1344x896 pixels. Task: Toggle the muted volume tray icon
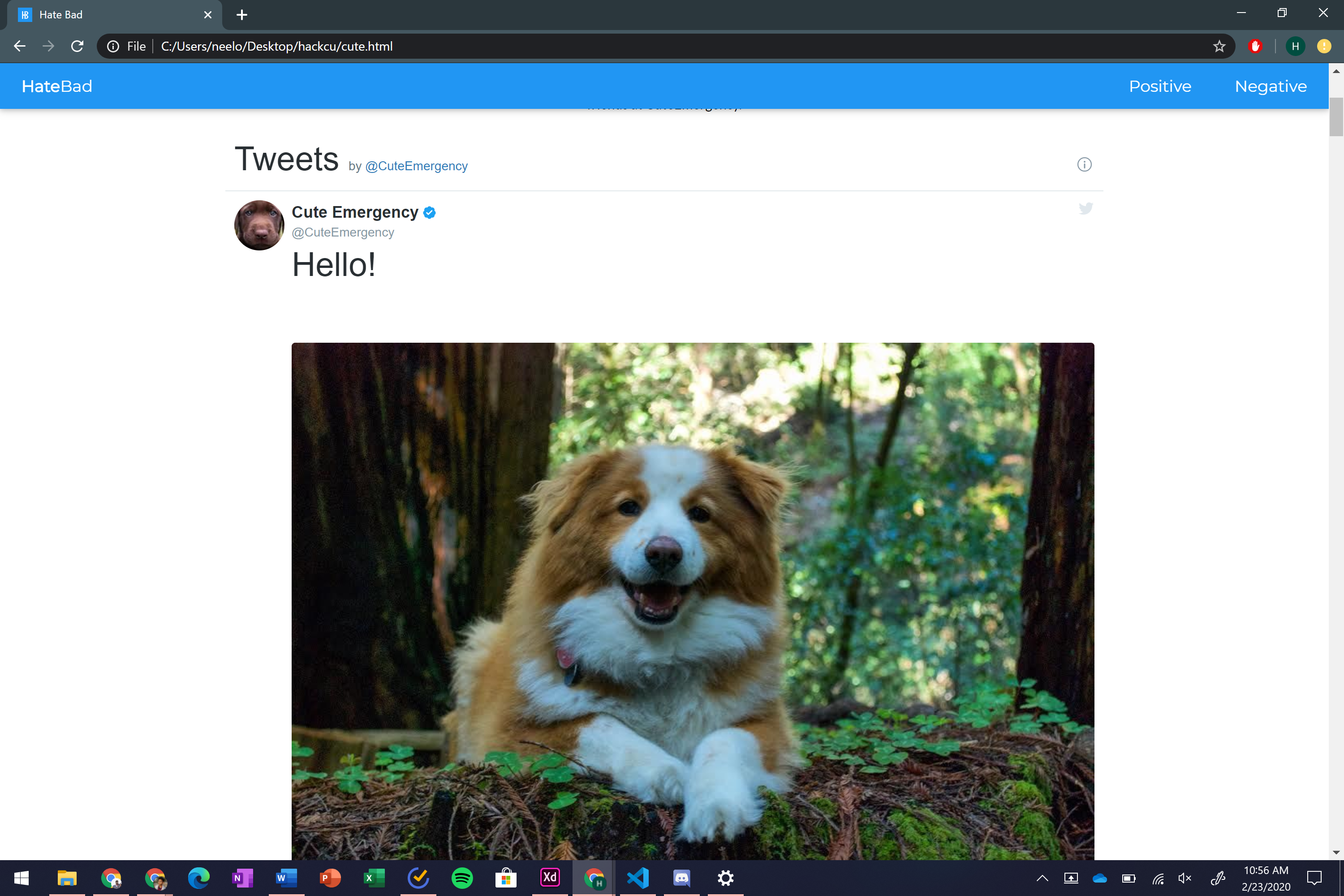[1185, 878]
